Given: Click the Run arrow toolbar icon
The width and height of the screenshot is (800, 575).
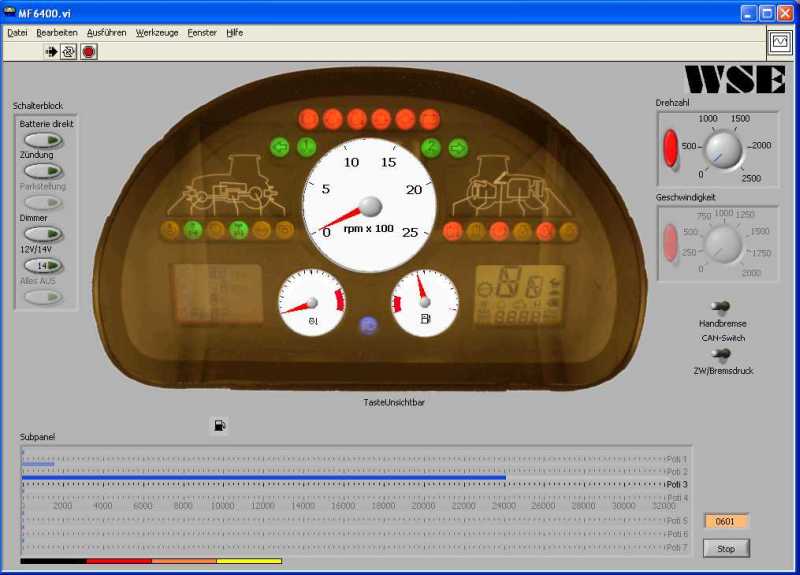Looking at the screenshot, I should (x=51, y=51).
